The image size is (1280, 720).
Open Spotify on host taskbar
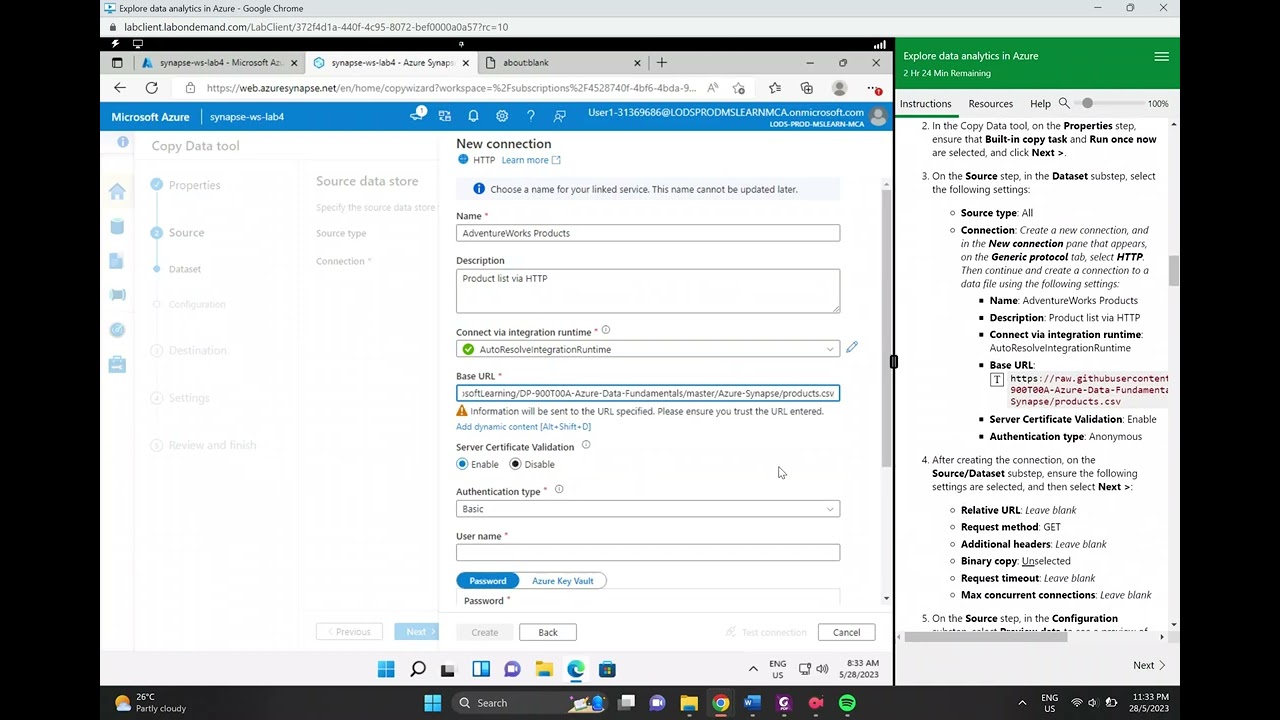[847, 703]
